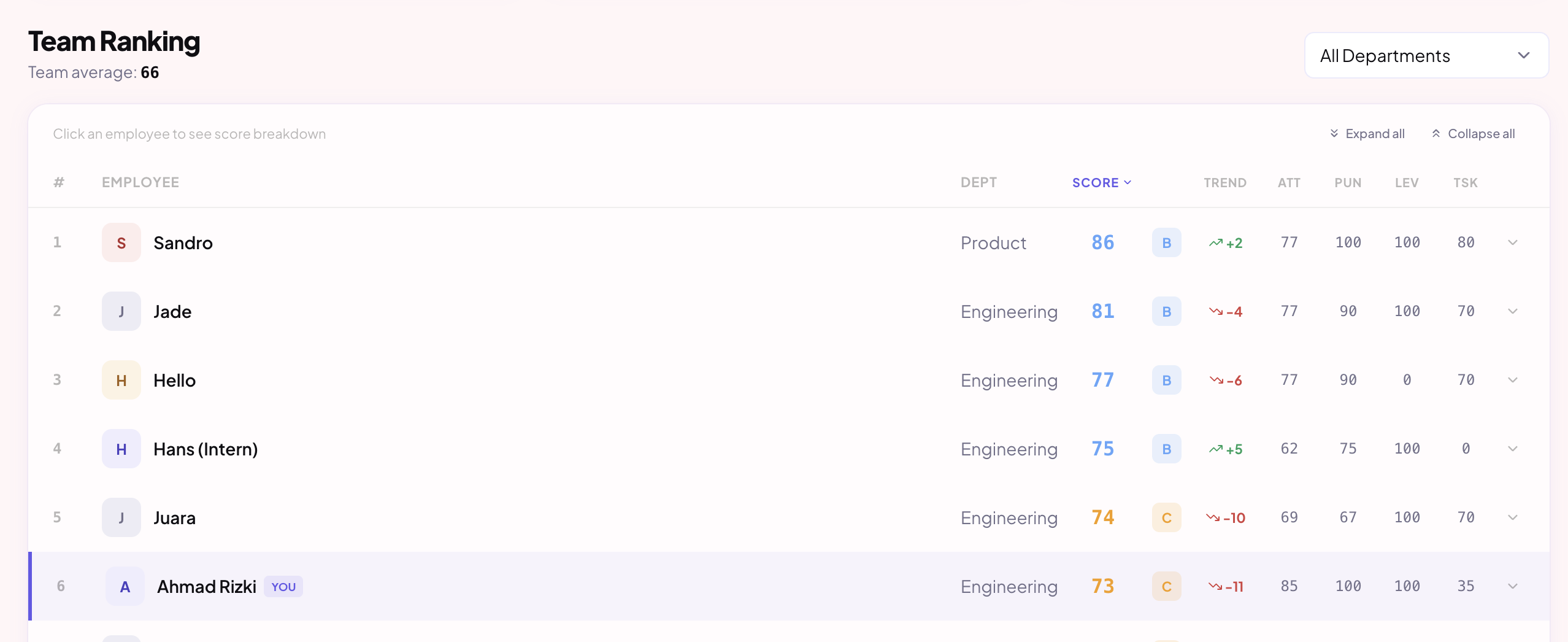
Task: Click Collapse all button
Action: pos(1473,134)
